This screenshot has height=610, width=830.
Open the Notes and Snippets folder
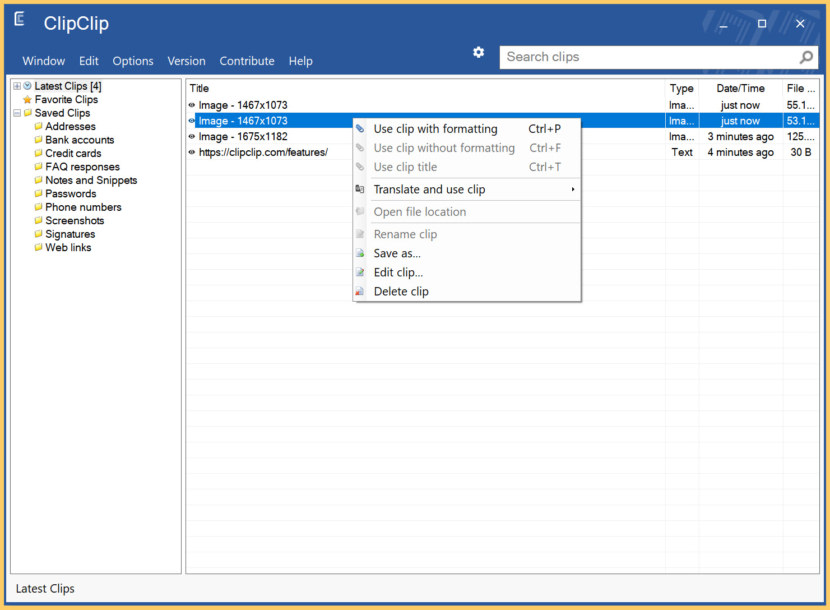point(91,180)
